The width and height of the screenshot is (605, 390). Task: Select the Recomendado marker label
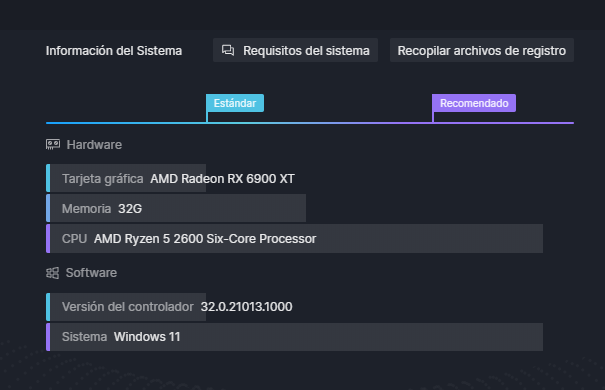point(474,103)
